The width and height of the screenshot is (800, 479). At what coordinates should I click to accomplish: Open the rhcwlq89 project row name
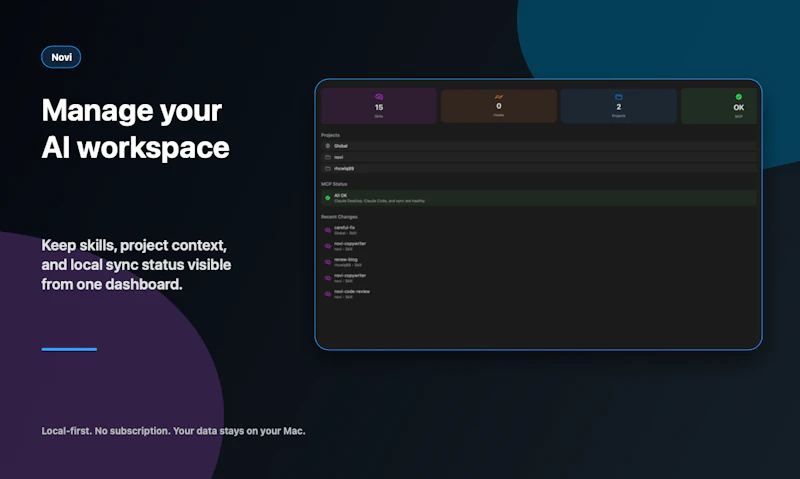[344, 168]
